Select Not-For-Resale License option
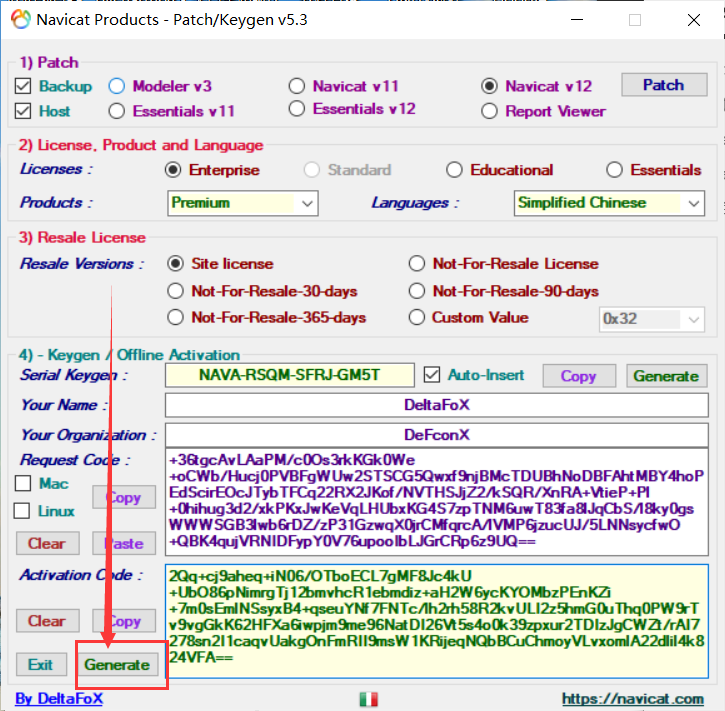The height and width of the screenshot is (711, 725). [x=417, y=264]
